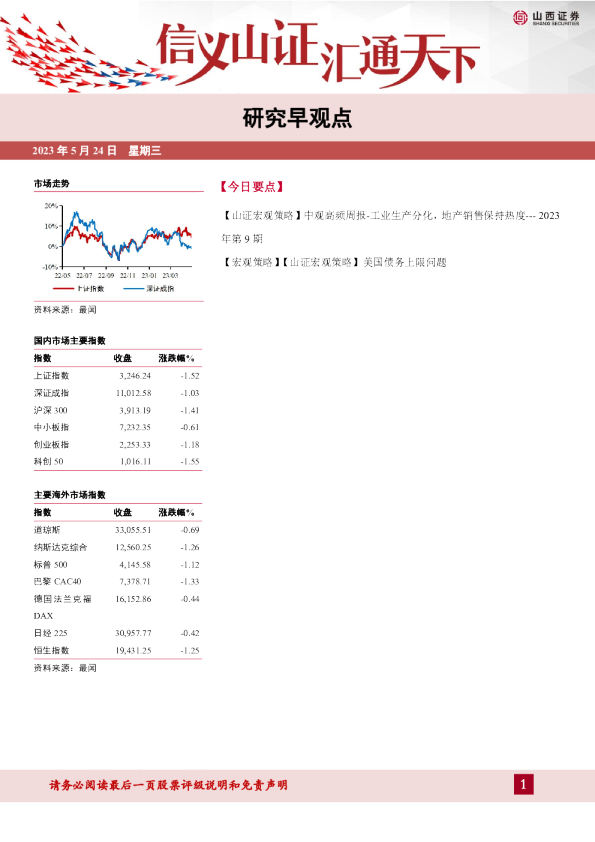
Task: Click the 信义山证汇通天下 banner calligraphy
Action: pyautogui.click(x=317, y=52)
